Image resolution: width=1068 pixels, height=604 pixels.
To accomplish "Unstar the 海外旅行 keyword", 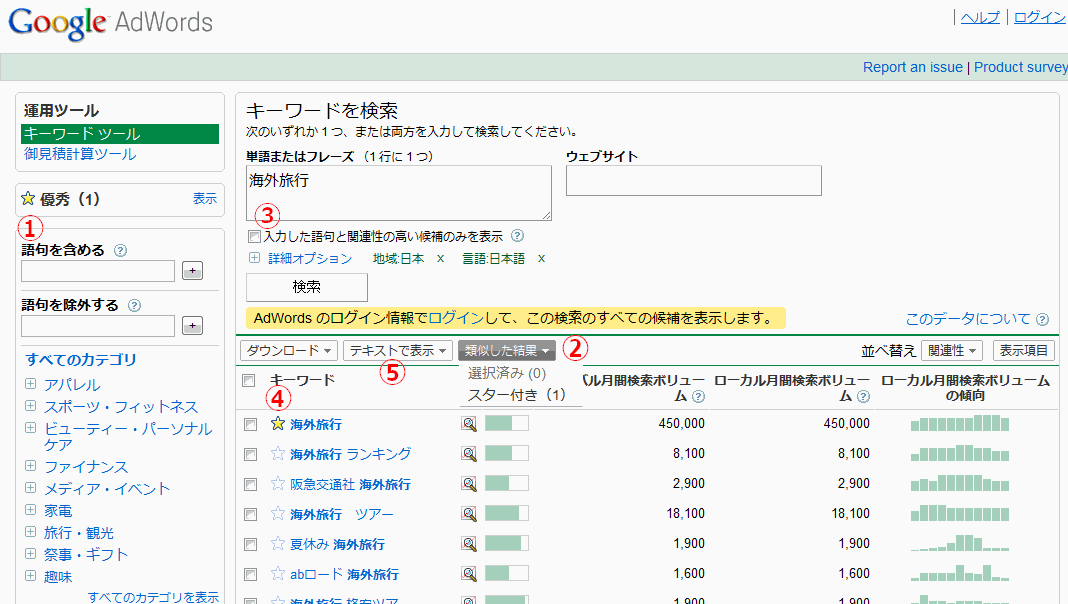I will point(278,424).
